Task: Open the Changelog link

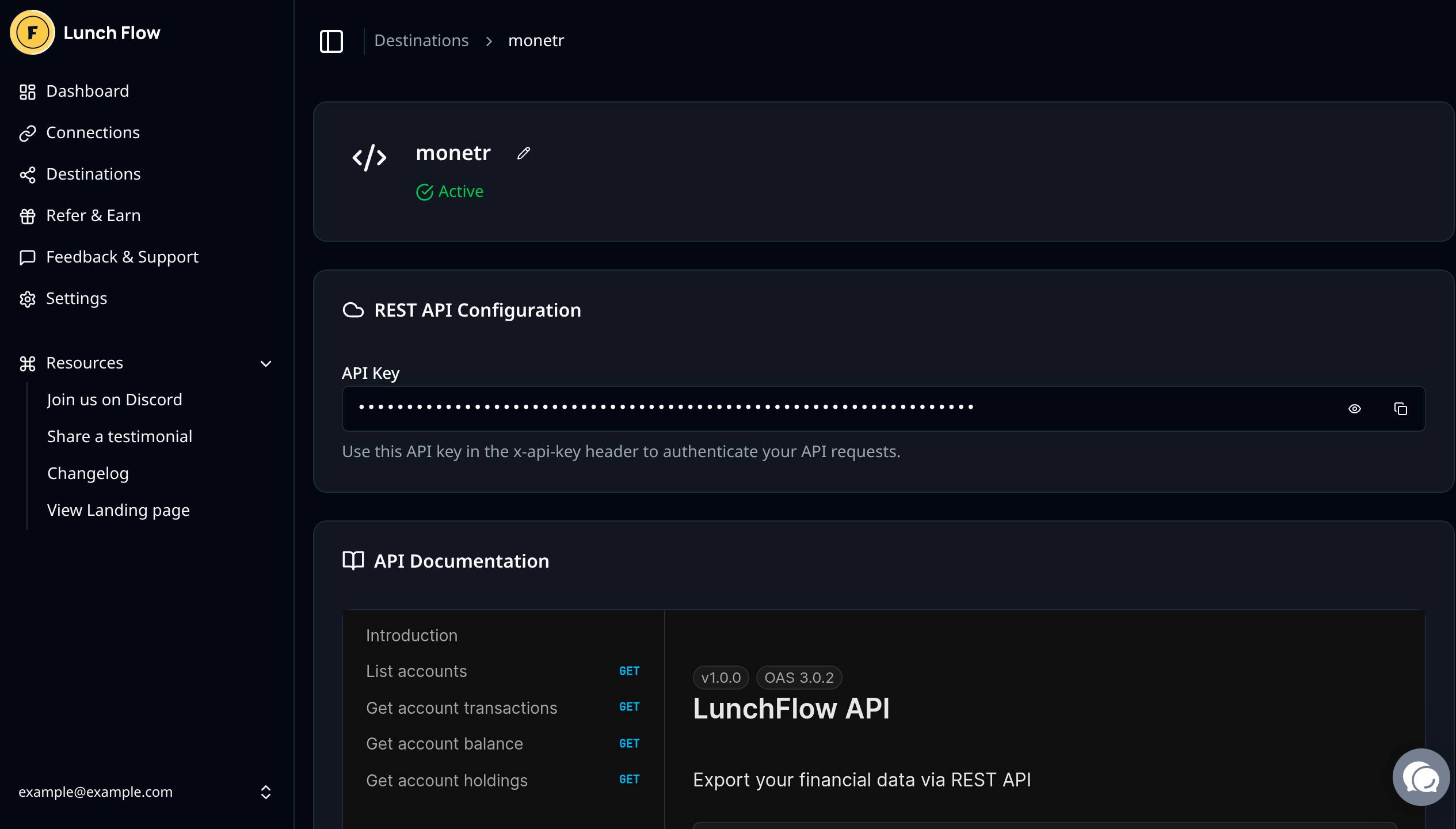Action: coord(88,473)
